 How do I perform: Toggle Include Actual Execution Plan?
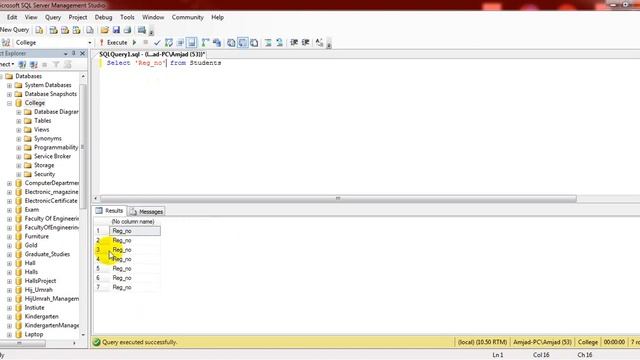coord(205,42)
